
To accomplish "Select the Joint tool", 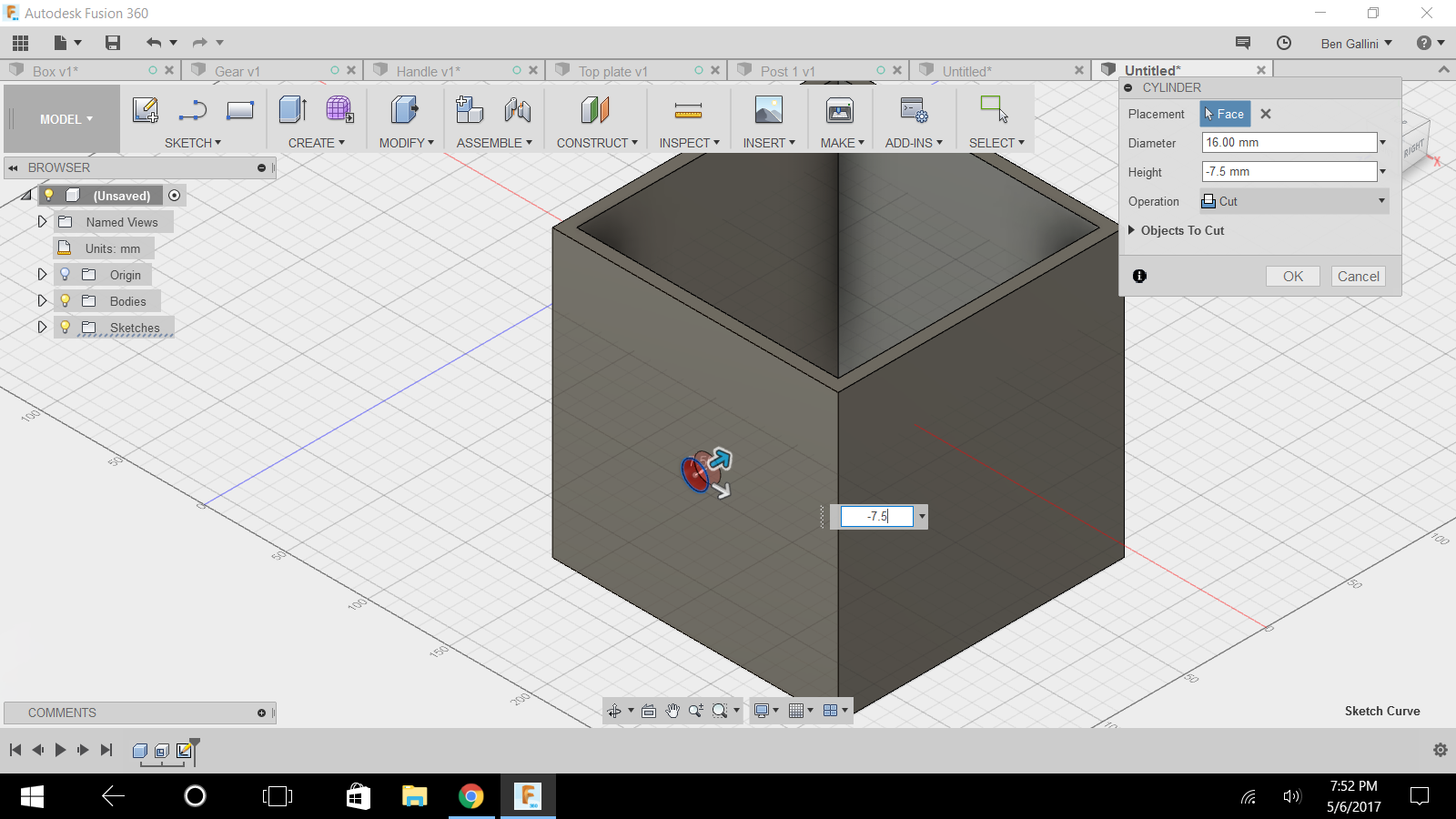I will coord(518,110).
